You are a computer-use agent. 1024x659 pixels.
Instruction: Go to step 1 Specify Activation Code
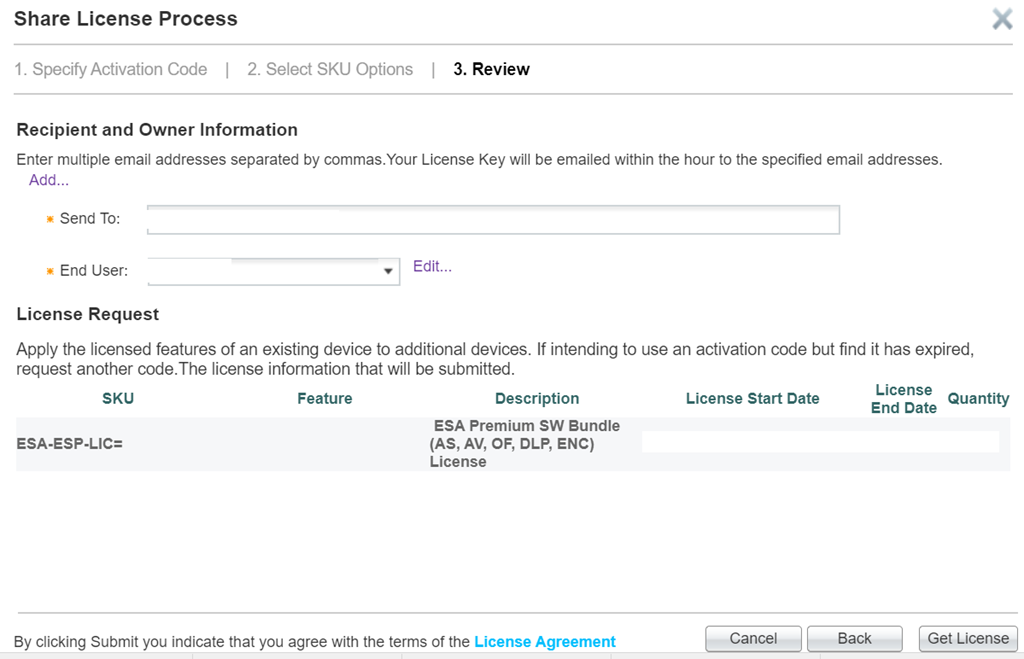coord(111,69)
